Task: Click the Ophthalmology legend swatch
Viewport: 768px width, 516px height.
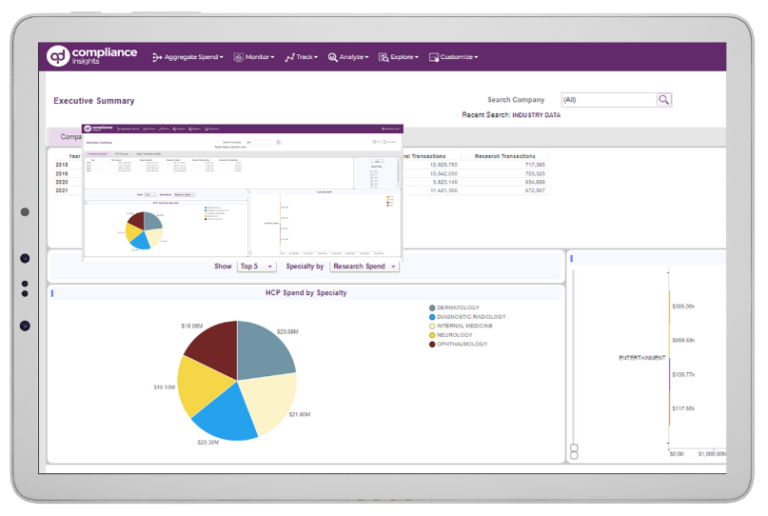Action: point(432,344)
